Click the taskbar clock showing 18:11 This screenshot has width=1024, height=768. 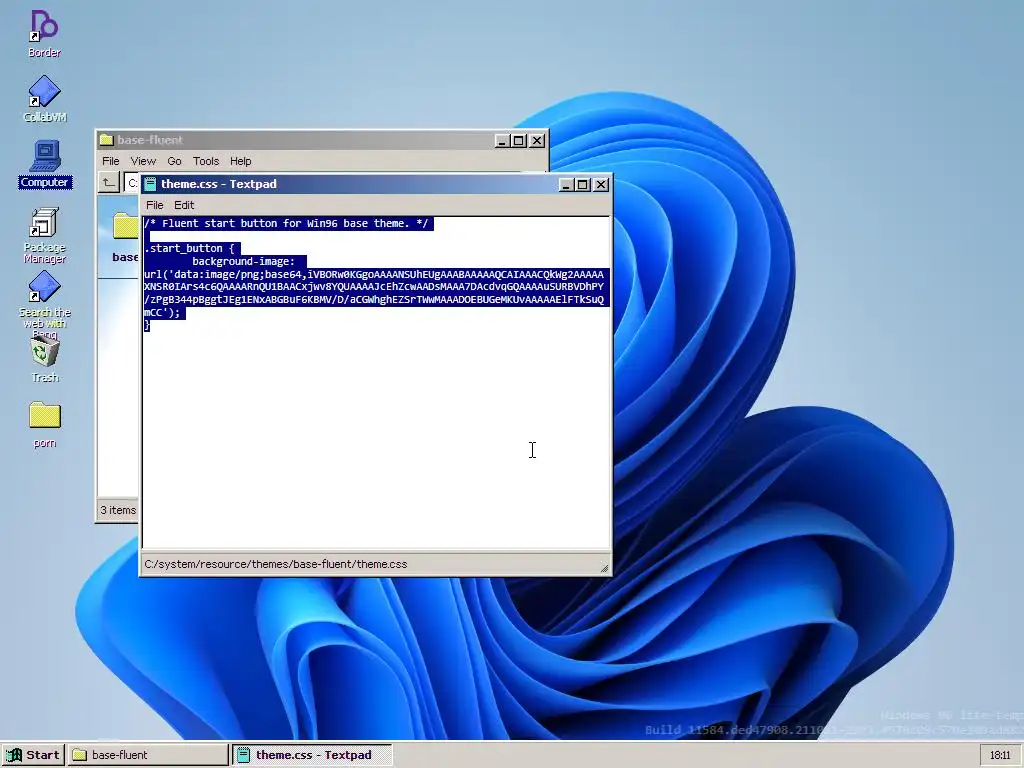click(x=1000, y=756)
